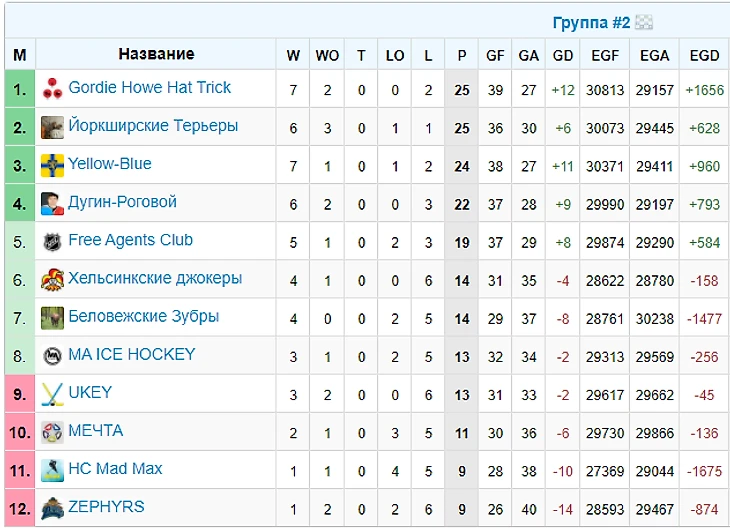
Task: Click the Йоркширские Терьеры team logo
Action: point(52,127)
